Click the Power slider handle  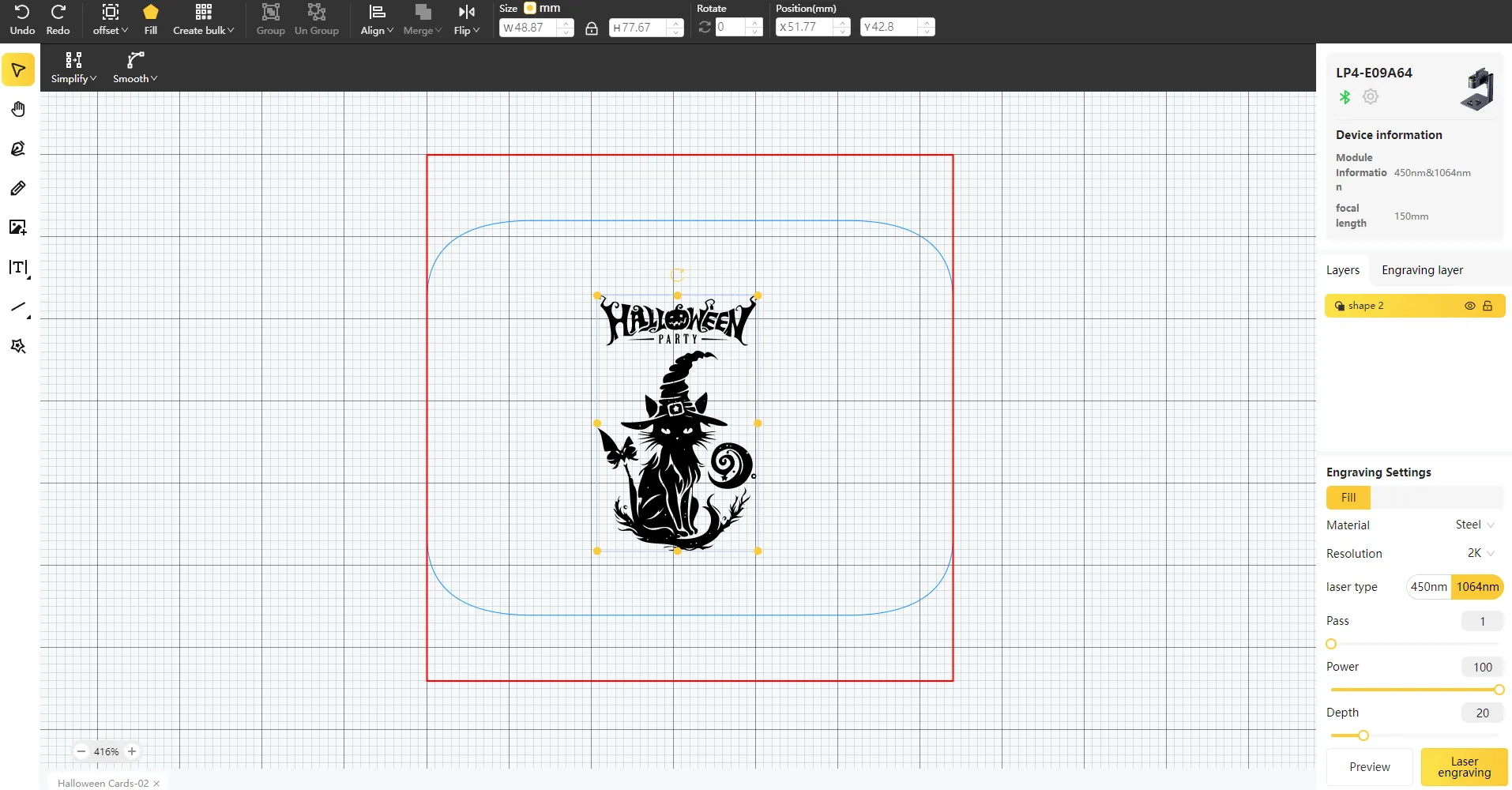[x=1499, y=690]
